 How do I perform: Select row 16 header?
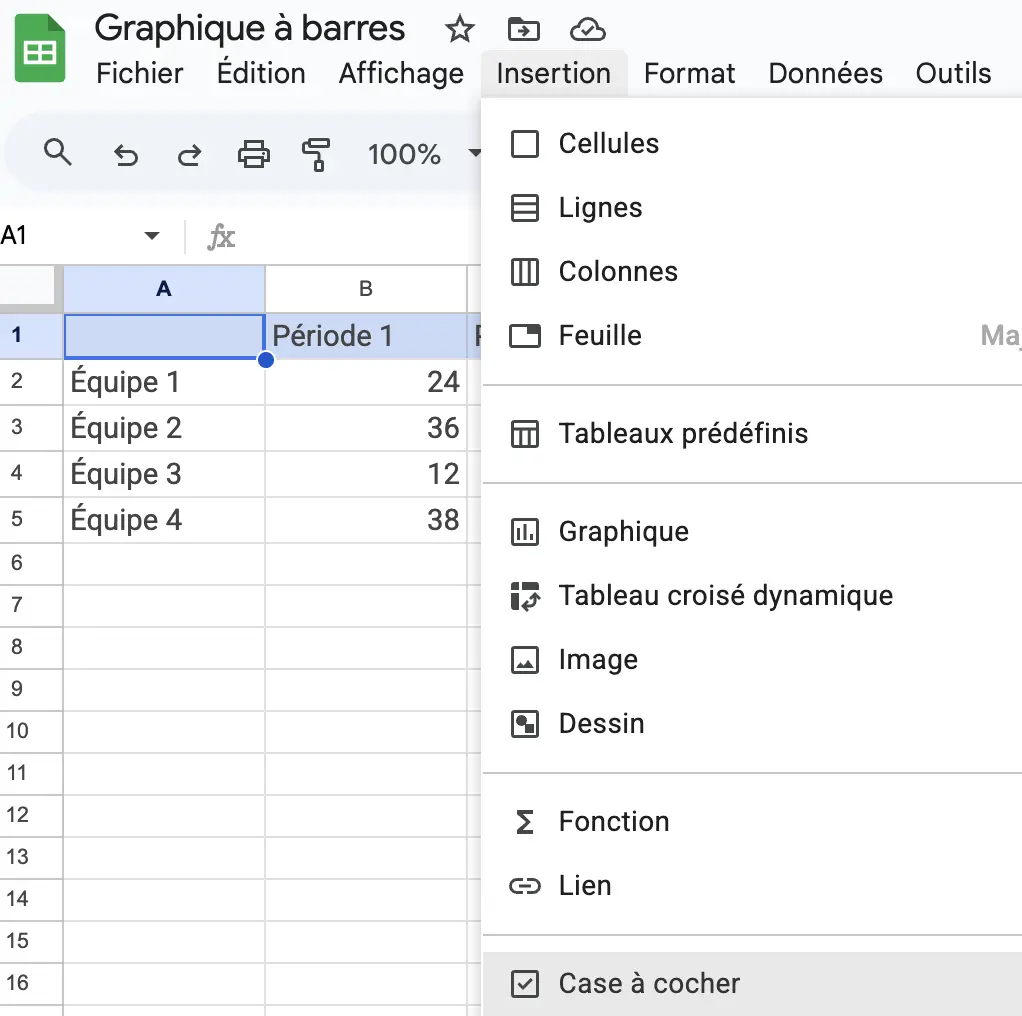click(x=31, y=983)
